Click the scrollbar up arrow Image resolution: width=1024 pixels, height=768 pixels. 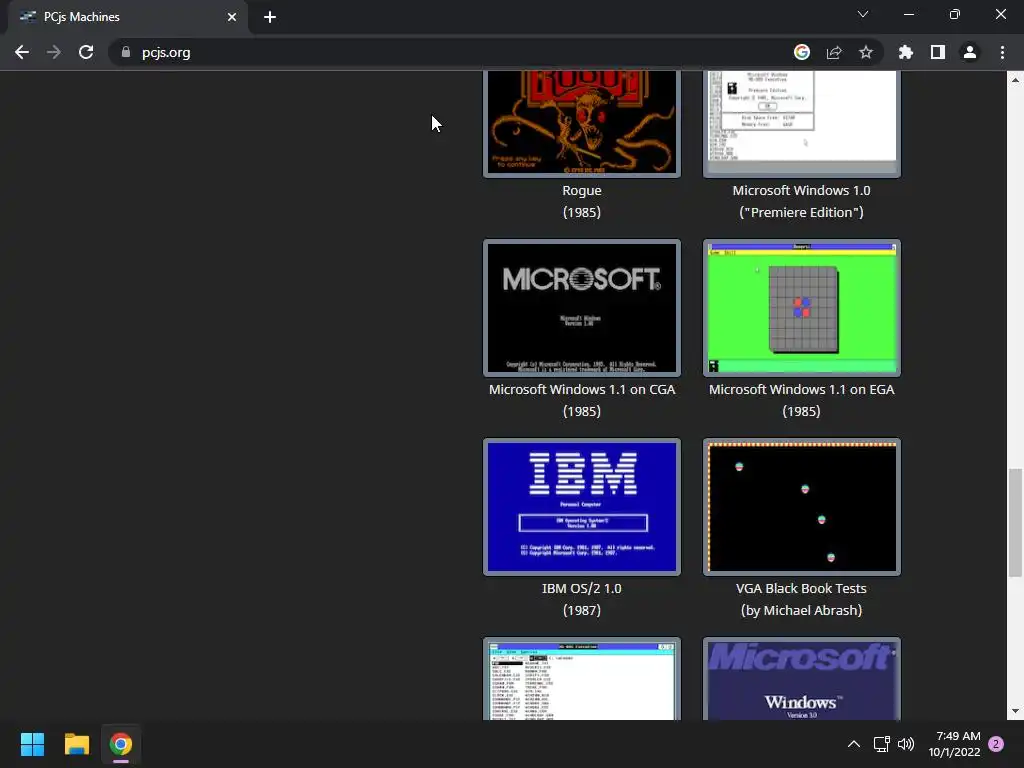1015,80
